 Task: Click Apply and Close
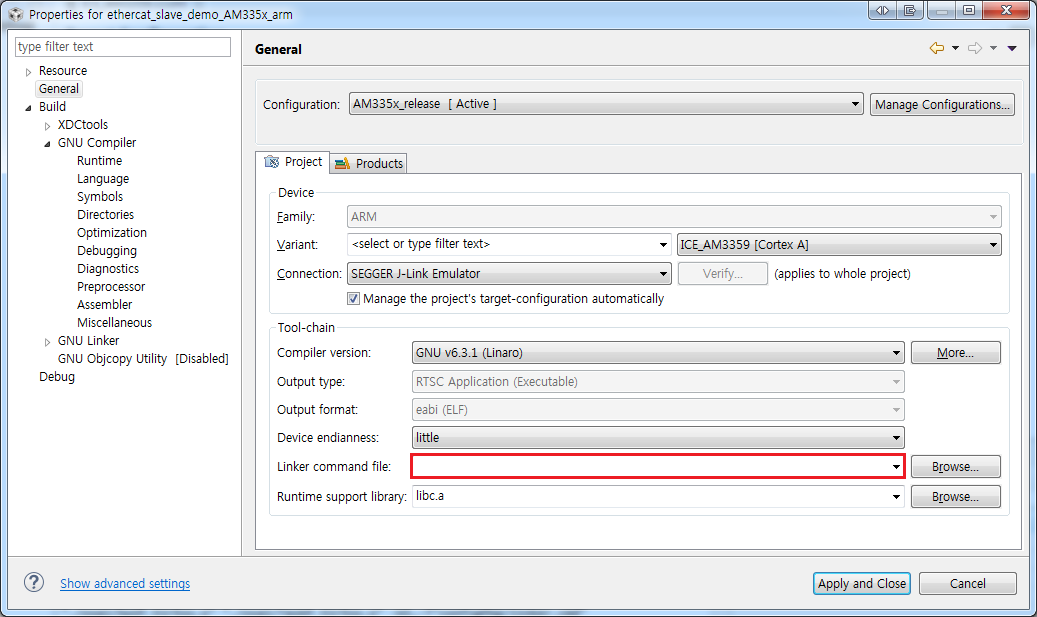[x=862, y=583]
